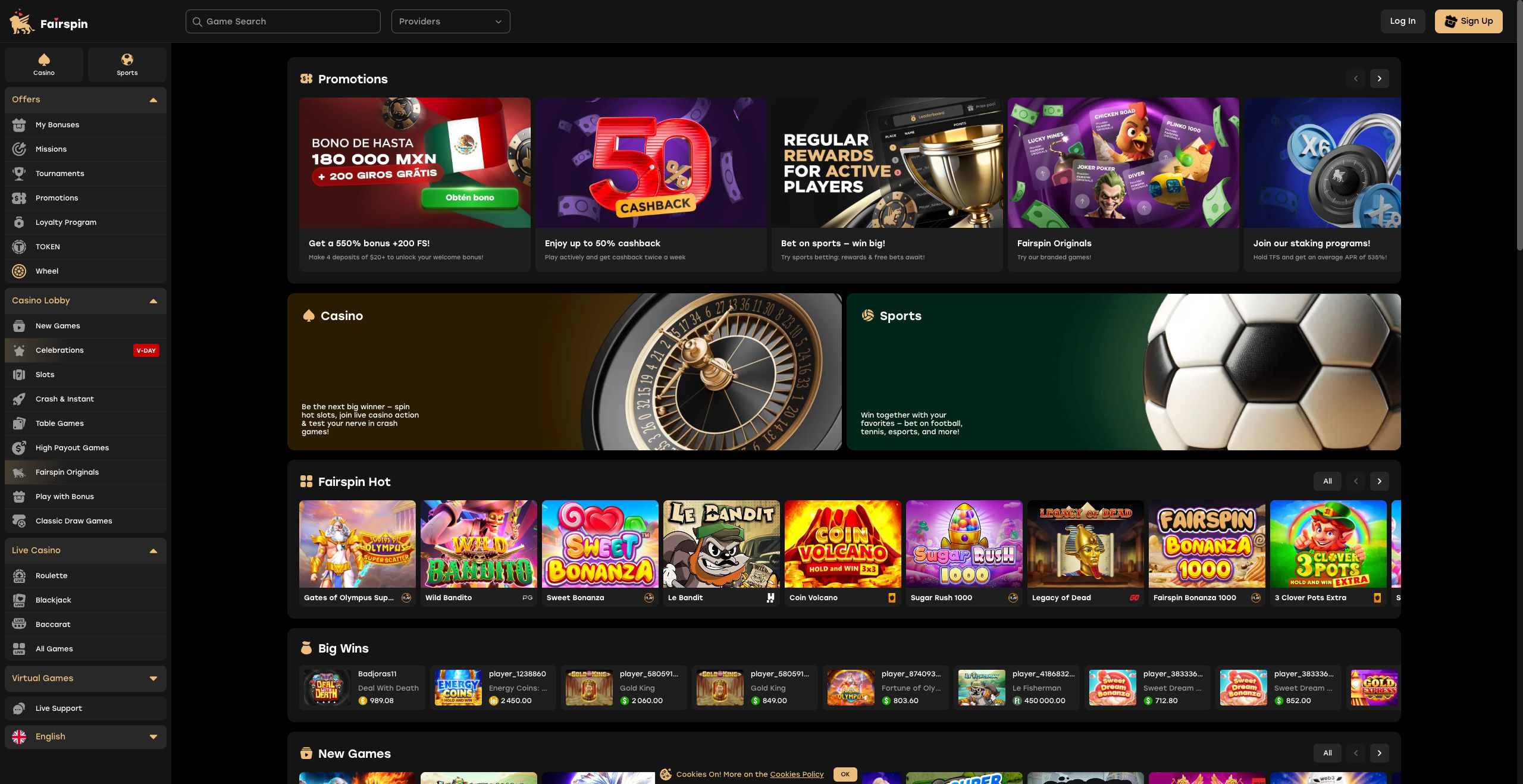This screenshot has height=784, width=1523.
Task: Open the Cookies Policy link
Action: (797, 774)
